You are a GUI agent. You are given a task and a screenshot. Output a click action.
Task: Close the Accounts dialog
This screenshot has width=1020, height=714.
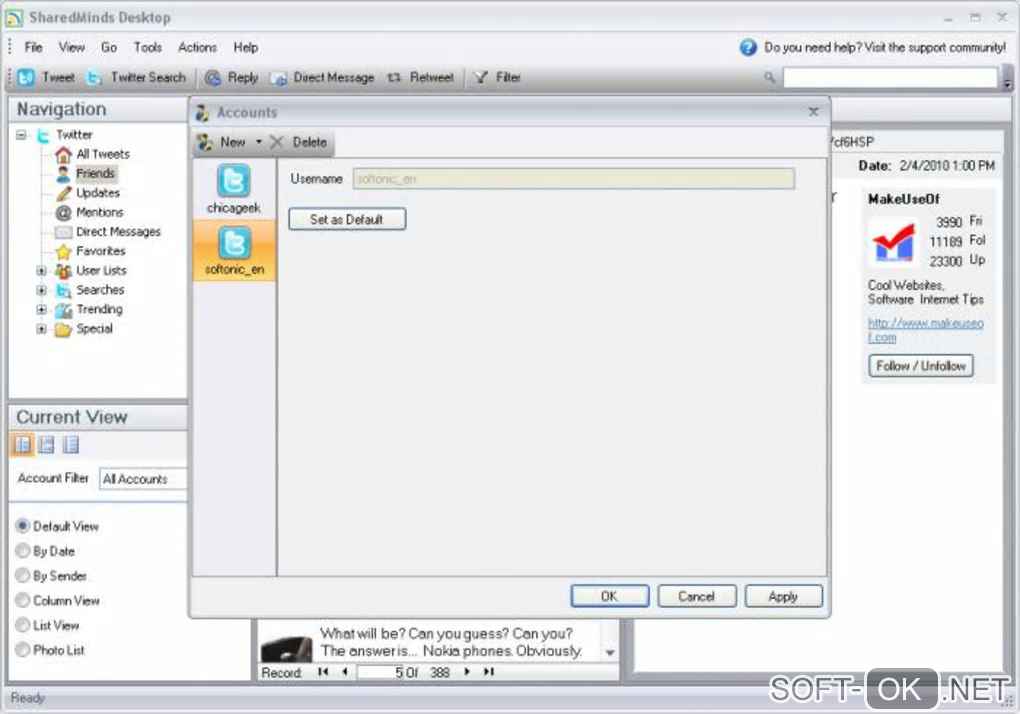tap(813, 112)
